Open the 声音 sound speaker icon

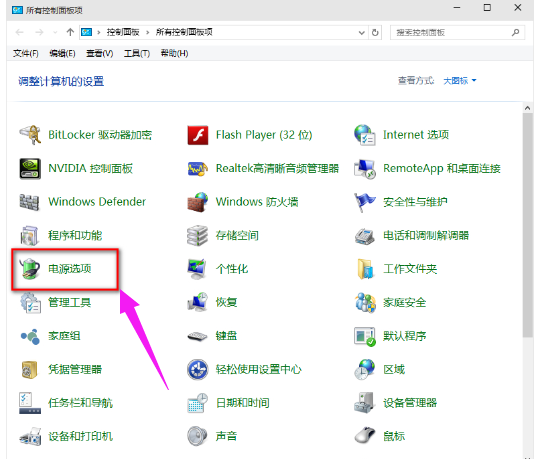[x=198, y=436]
